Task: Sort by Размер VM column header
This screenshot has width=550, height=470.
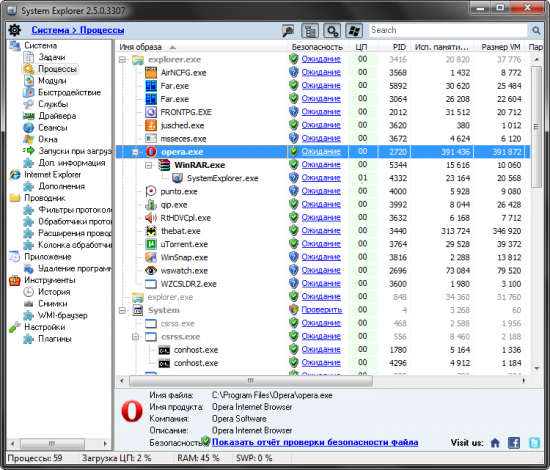Action: pyautogui.click(x=500, y=47)
